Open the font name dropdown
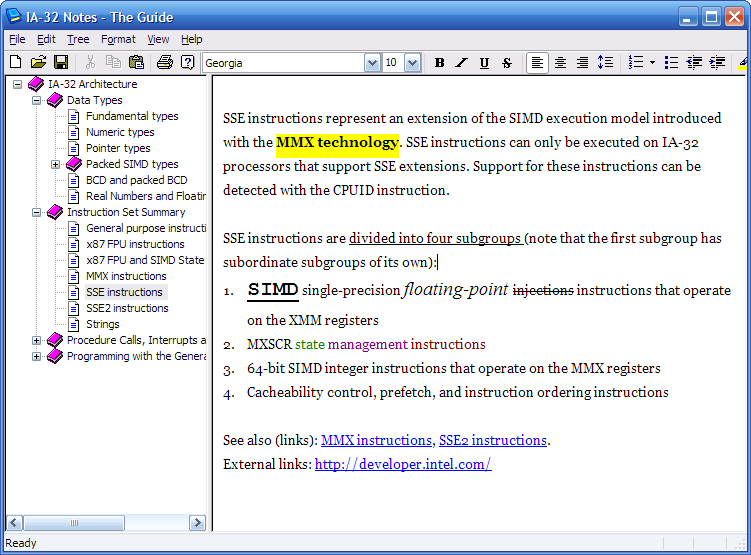751x555 pixels. 372,63
